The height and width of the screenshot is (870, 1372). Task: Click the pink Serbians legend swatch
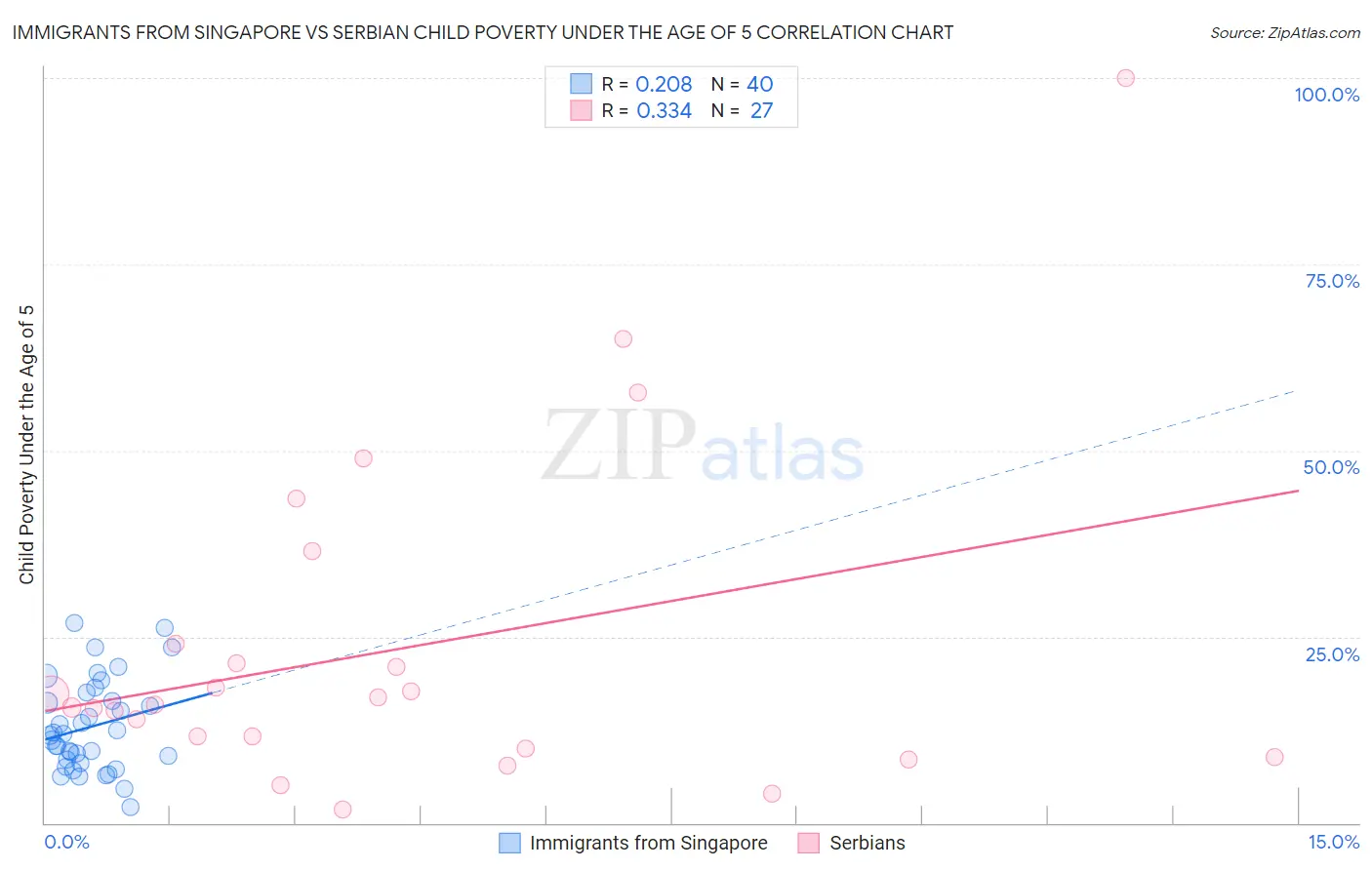tap(808, 843)
